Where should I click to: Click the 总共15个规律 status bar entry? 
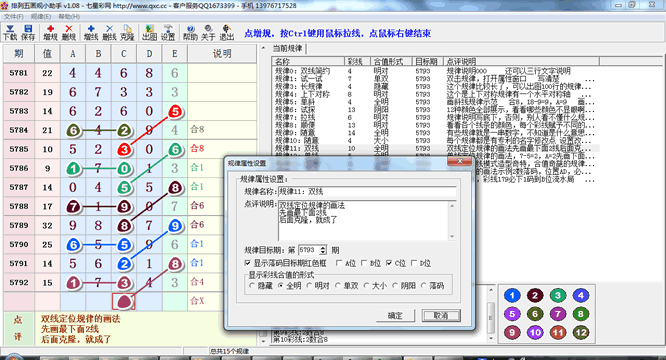point(229,351)
